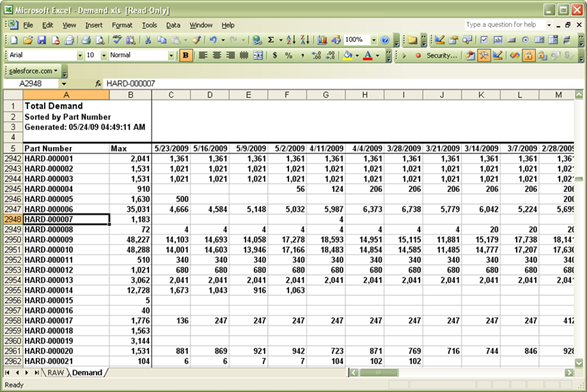Expand the Arial font name dropdown
The width and height of the screenshot is (587, 392).
[x=80, y=55]
